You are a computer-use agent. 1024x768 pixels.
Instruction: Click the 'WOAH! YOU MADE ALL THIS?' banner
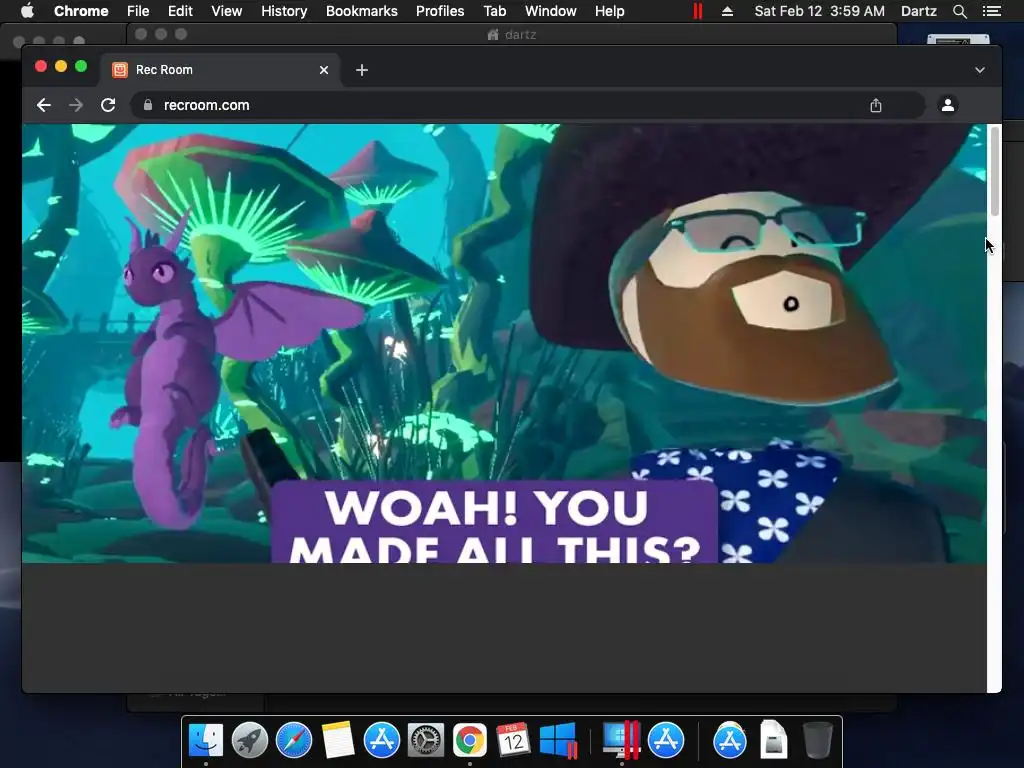coord(494,522)
